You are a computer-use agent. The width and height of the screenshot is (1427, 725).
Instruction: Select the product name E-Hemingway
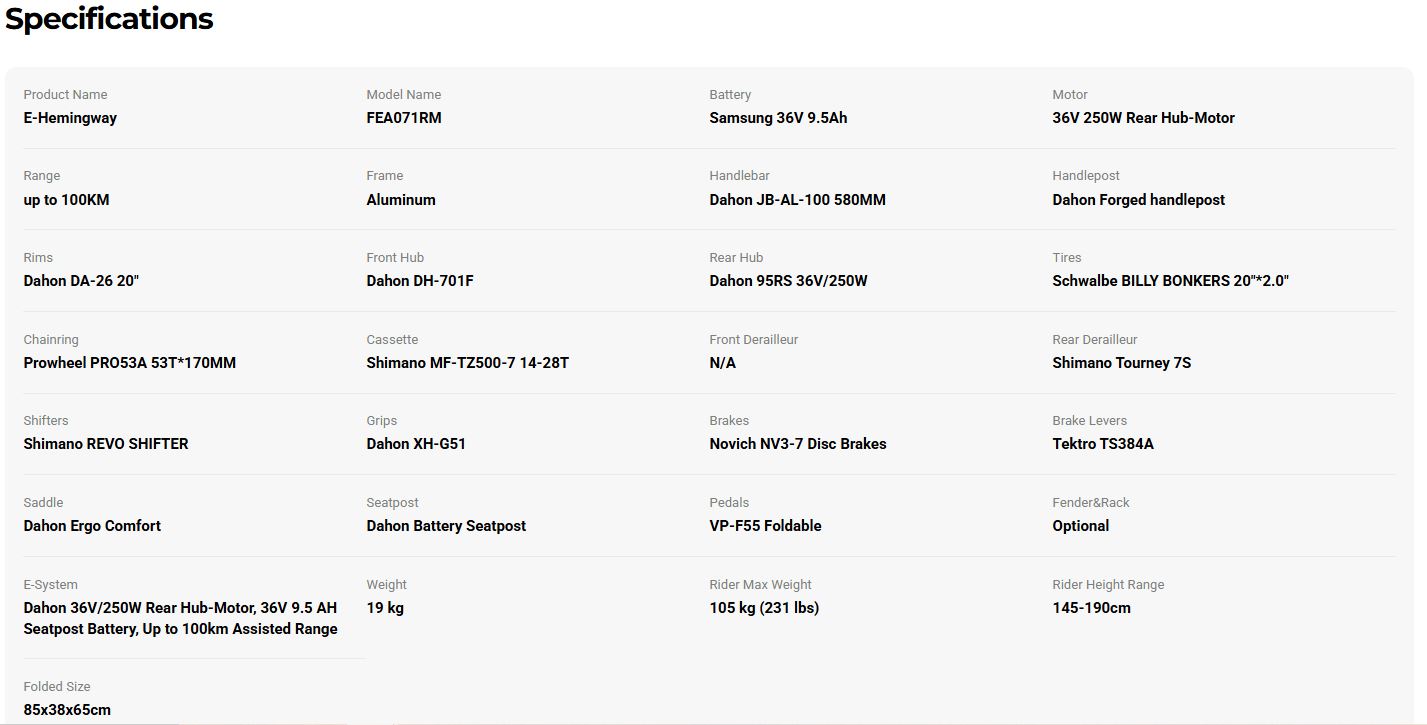coord(70,118)
